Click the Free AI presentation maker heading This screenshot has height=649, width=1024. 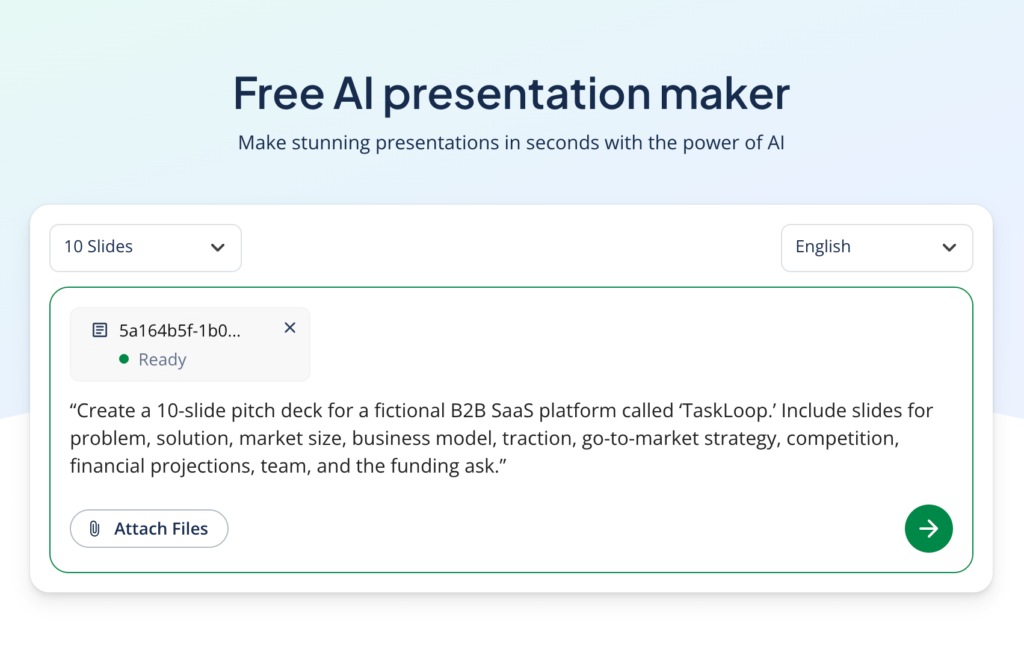(511, 93)
